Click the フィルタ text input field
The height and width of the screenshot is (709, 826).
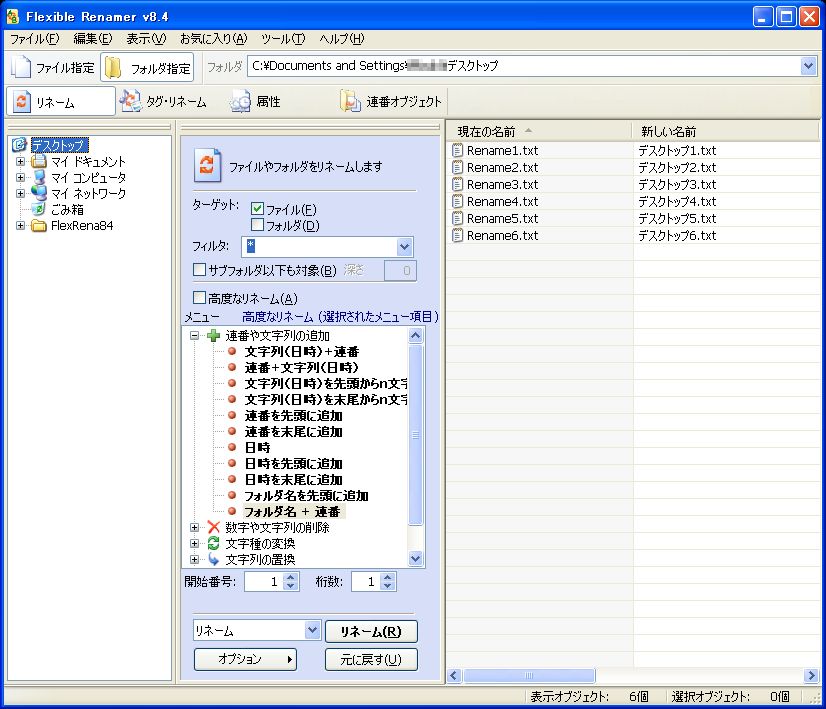coord(321,246)
